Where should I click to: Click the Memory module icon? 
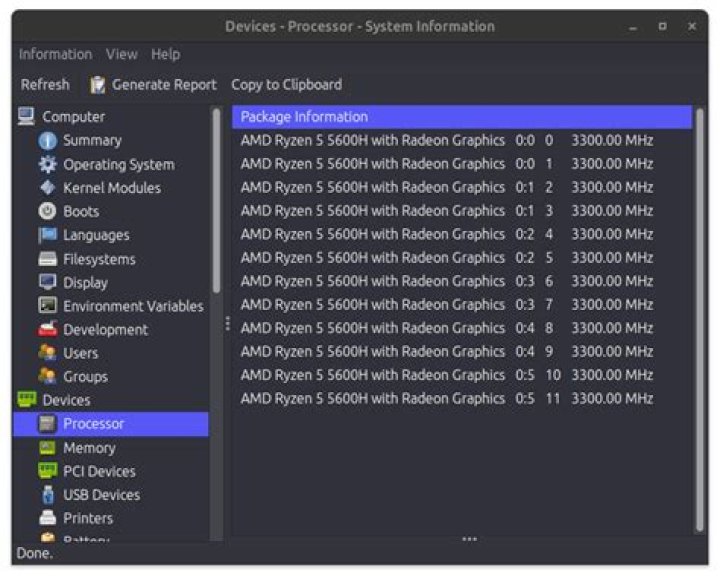click(48, 448)
